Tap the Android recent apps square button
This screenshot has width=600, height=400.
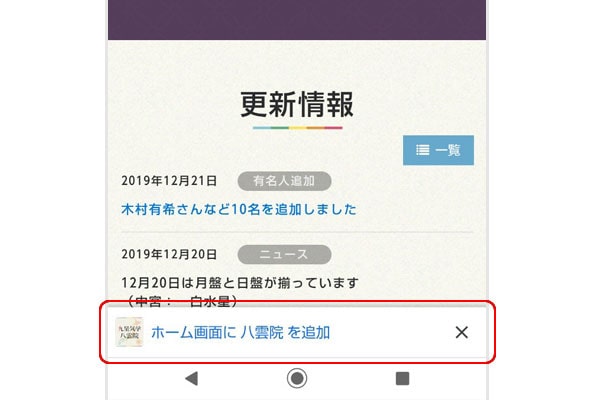point(402,378)
